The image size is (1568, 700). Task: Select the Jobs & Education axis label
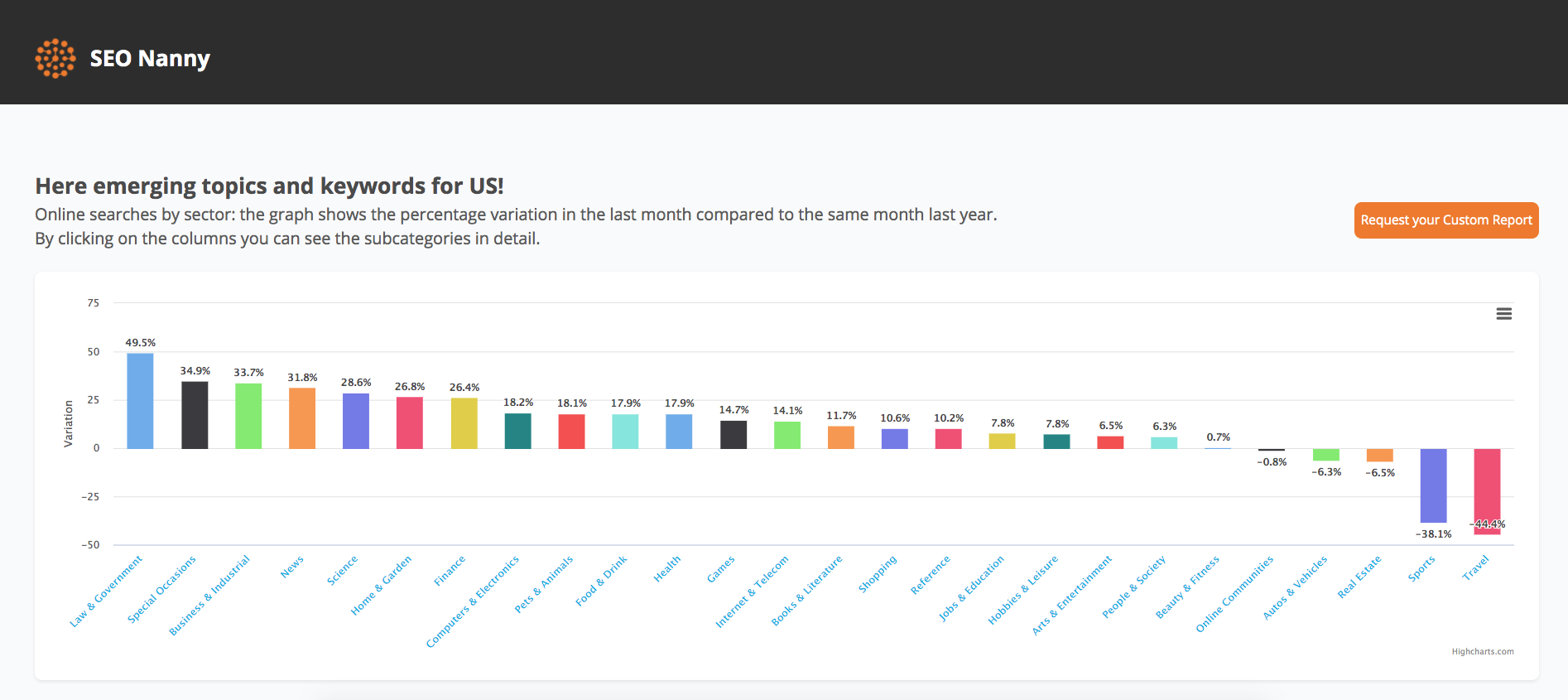coord(972,587)
